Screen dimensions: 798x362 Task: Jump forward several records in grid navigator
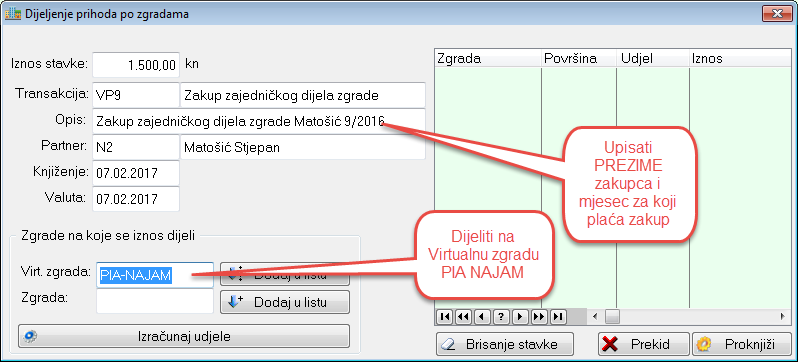point(539,317)
